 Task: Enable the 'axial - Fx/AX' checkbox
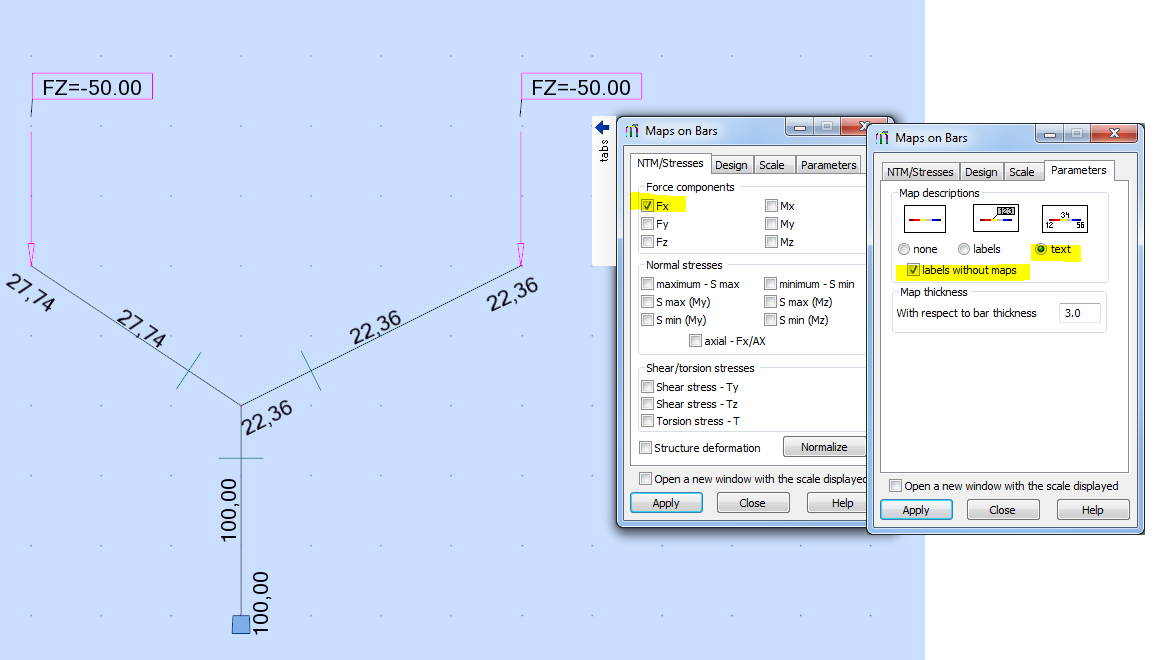tap(696, 340)
